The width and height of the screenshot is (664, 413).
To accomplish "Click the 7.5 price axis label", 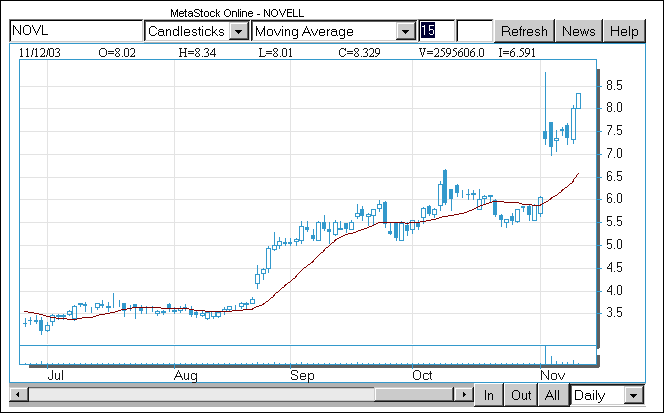I will 614,130.
